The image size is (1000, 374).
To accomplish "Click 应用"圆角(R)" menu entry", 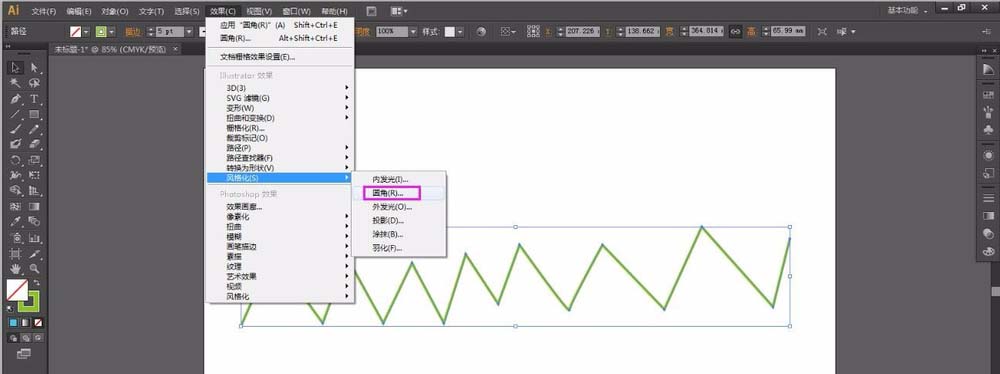I will click(x=279, y=25).
